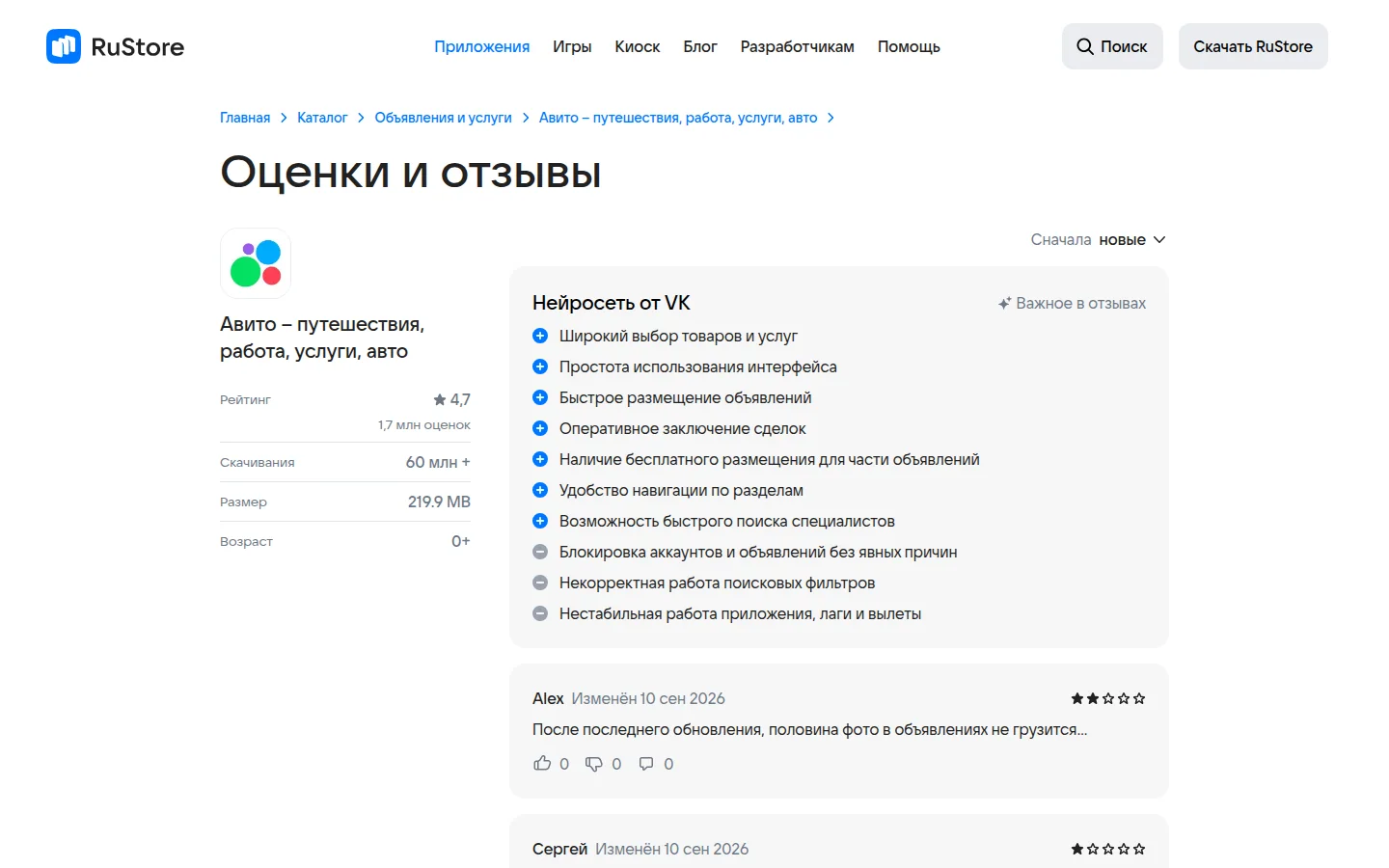Open the Киоск section
This screenshot has height=868, width=1389.
click(x=638, y=46)
